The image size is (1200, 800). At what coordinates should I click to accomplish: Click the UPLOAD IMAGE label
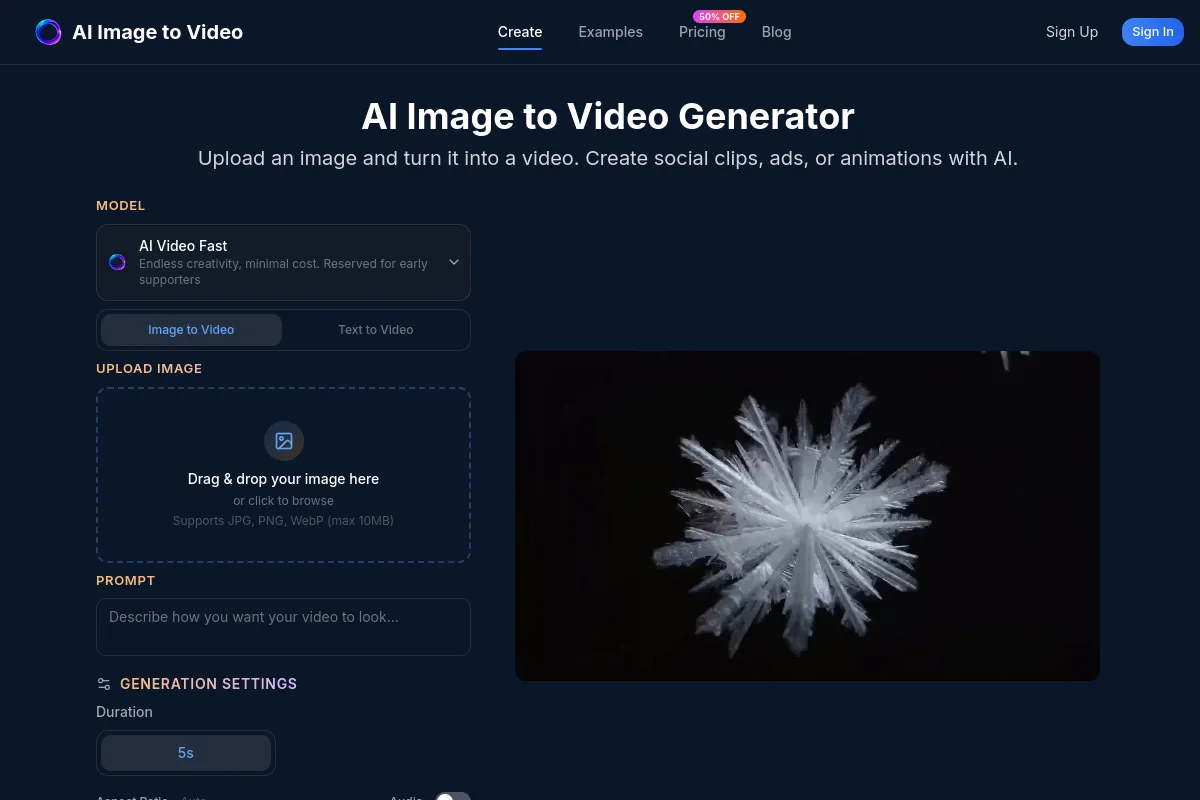point(149,369)
